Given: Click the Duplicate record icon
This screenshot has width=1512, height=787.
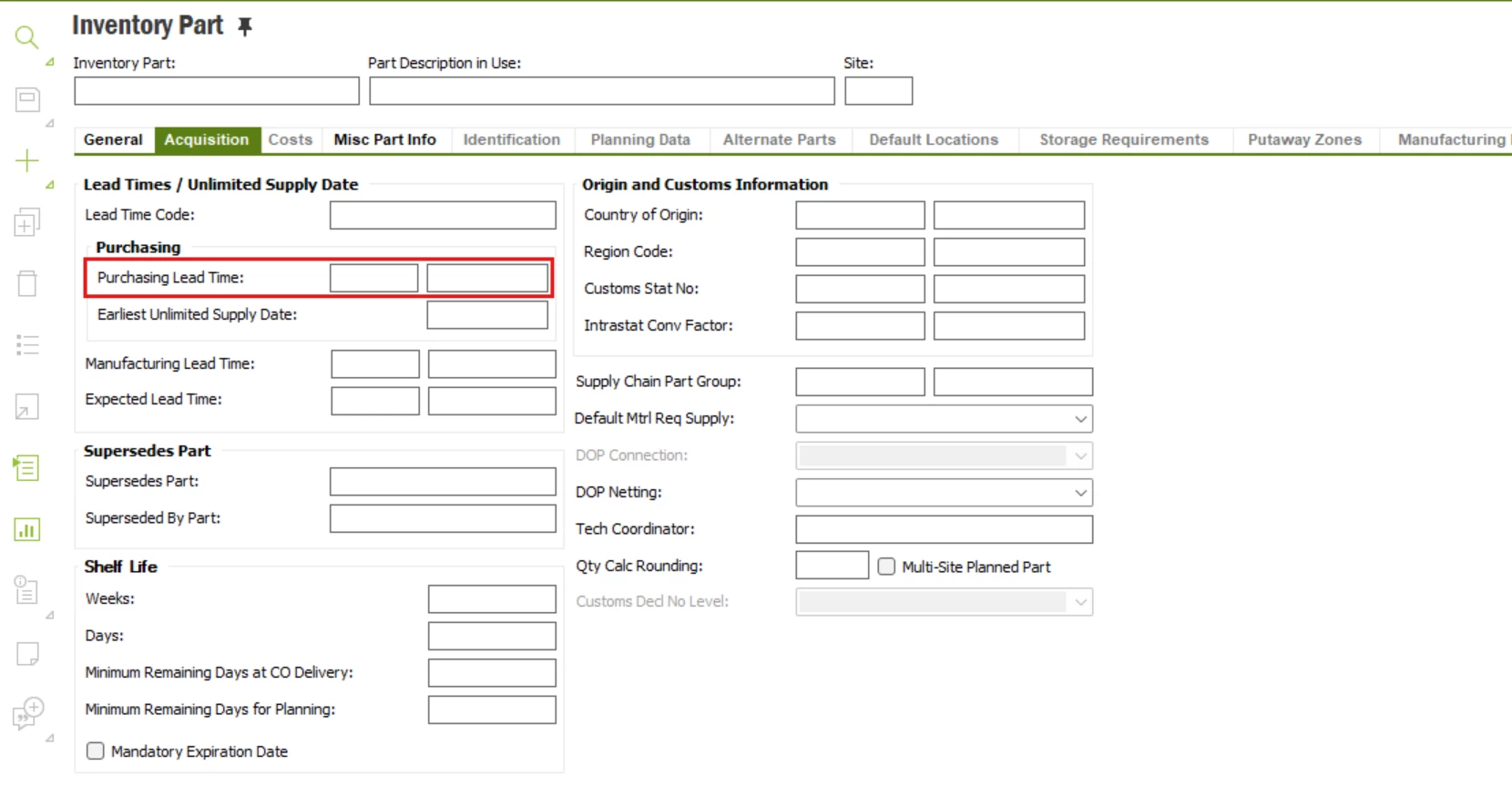Looking at the screenshot, I should (x=27, y=222).
